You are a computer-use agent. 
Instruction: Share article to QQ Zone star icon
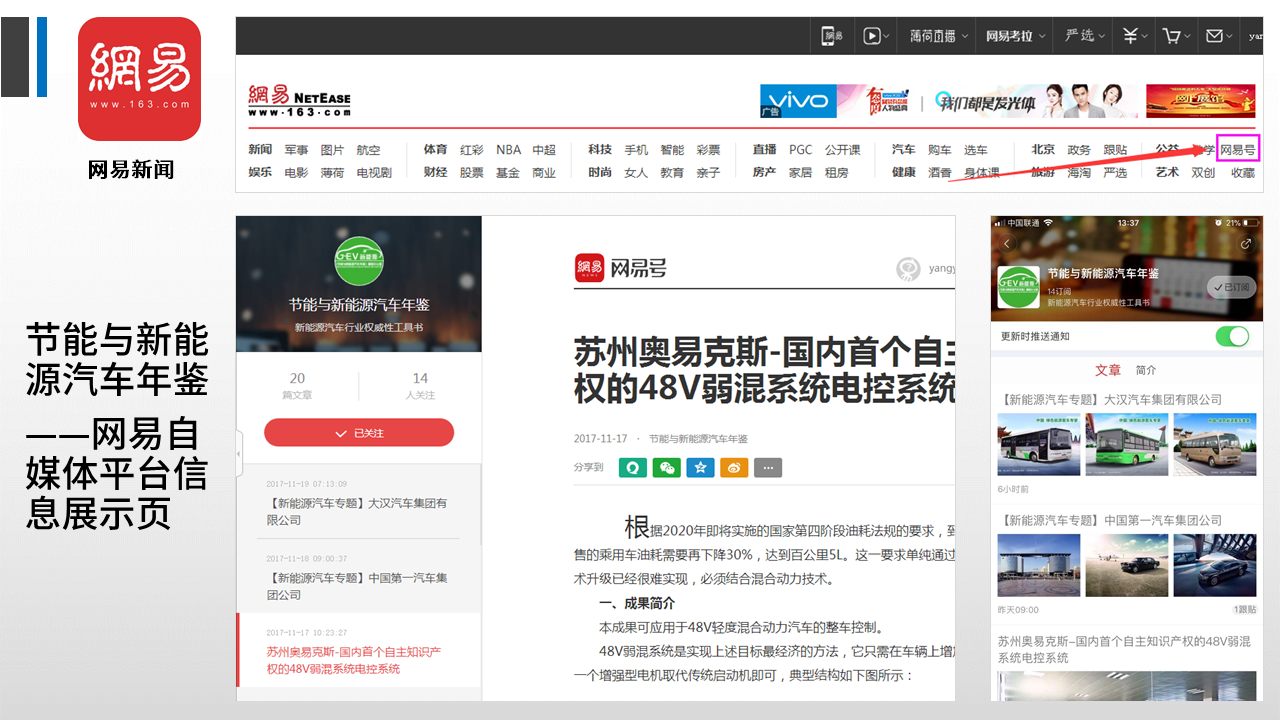pos(700,467)
